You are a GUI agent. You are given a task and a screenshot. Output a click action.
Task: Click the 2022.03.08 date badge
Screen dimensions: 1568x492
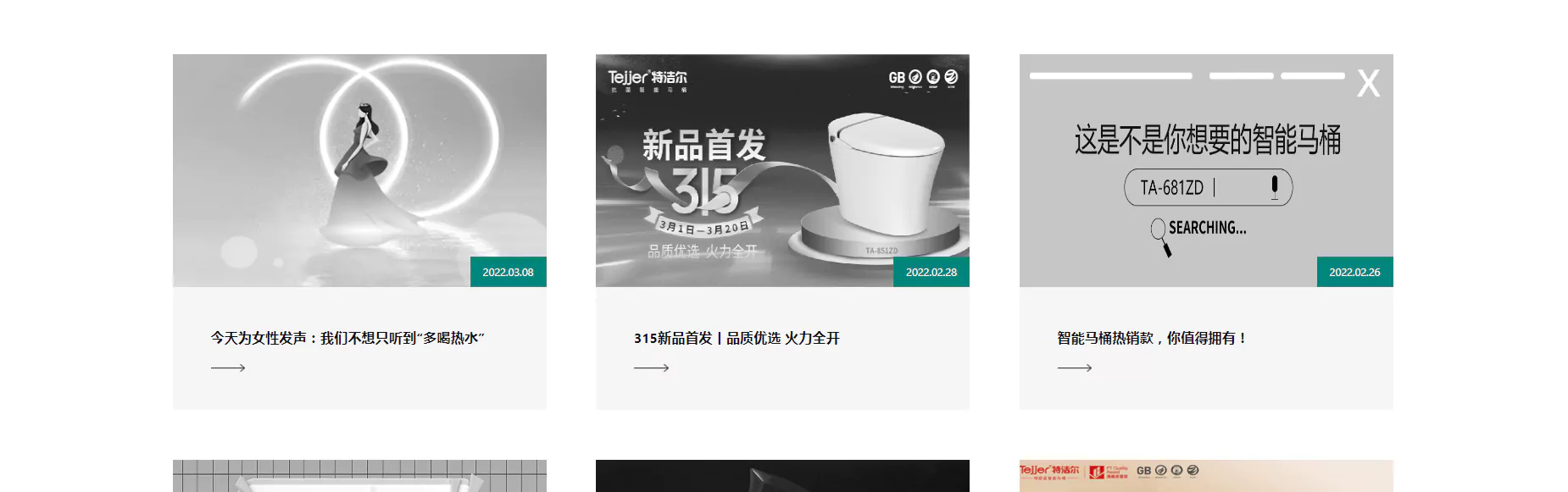[509, 272]
